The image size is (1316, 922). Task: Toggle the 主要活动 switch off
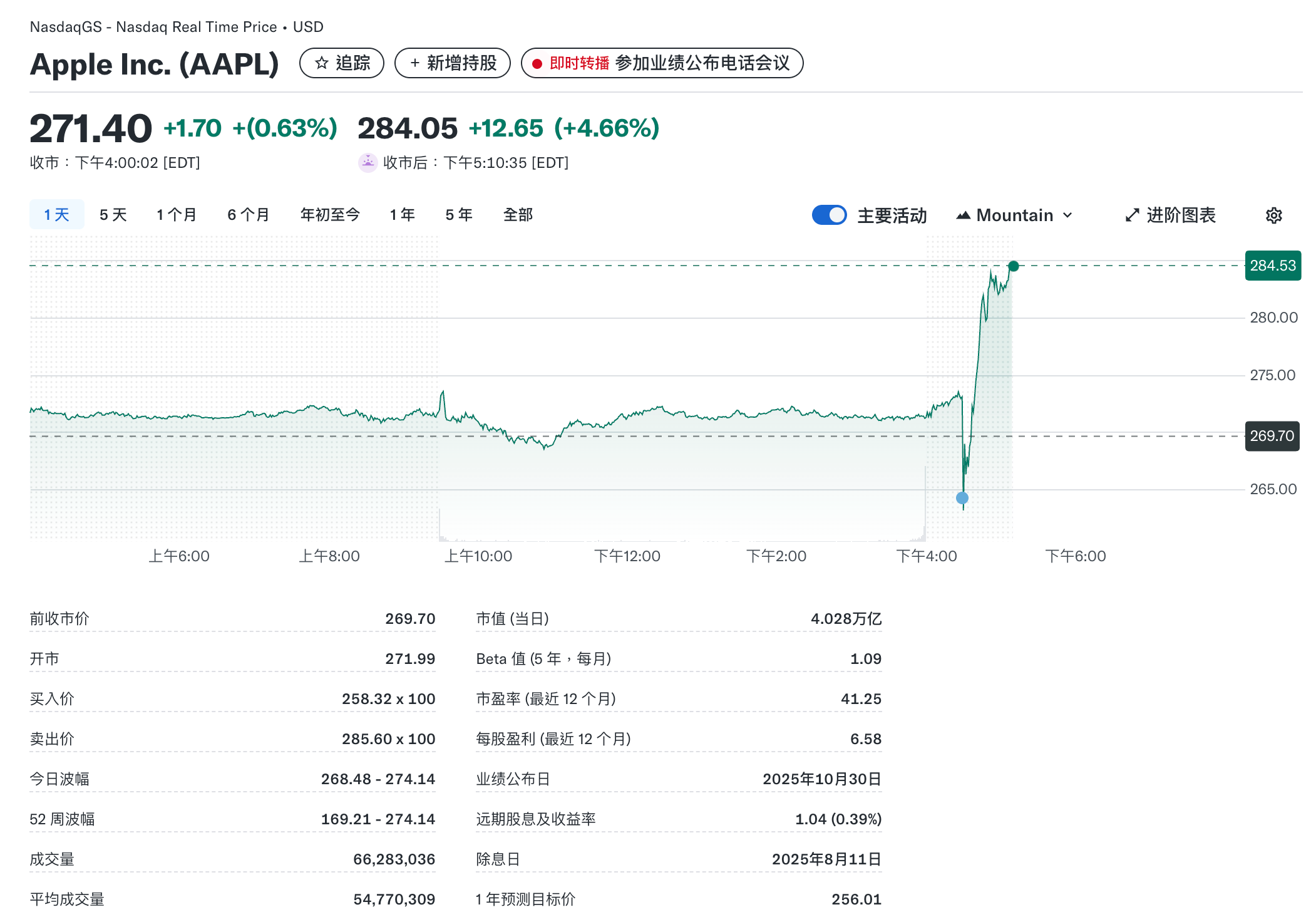[x=830, y=215]
